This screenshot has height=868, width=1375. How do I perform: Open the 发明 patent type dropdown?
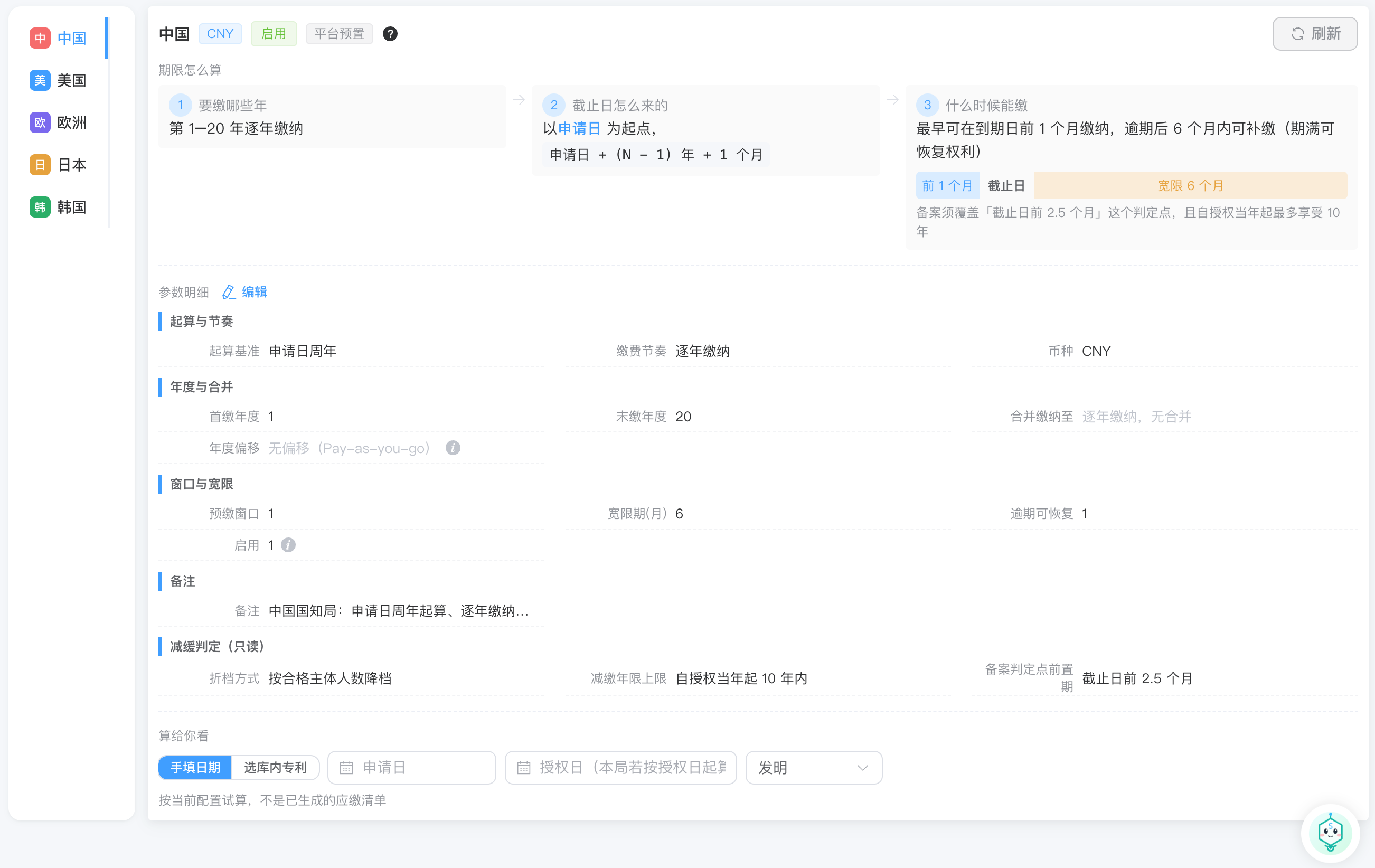(x=814, y=768)
